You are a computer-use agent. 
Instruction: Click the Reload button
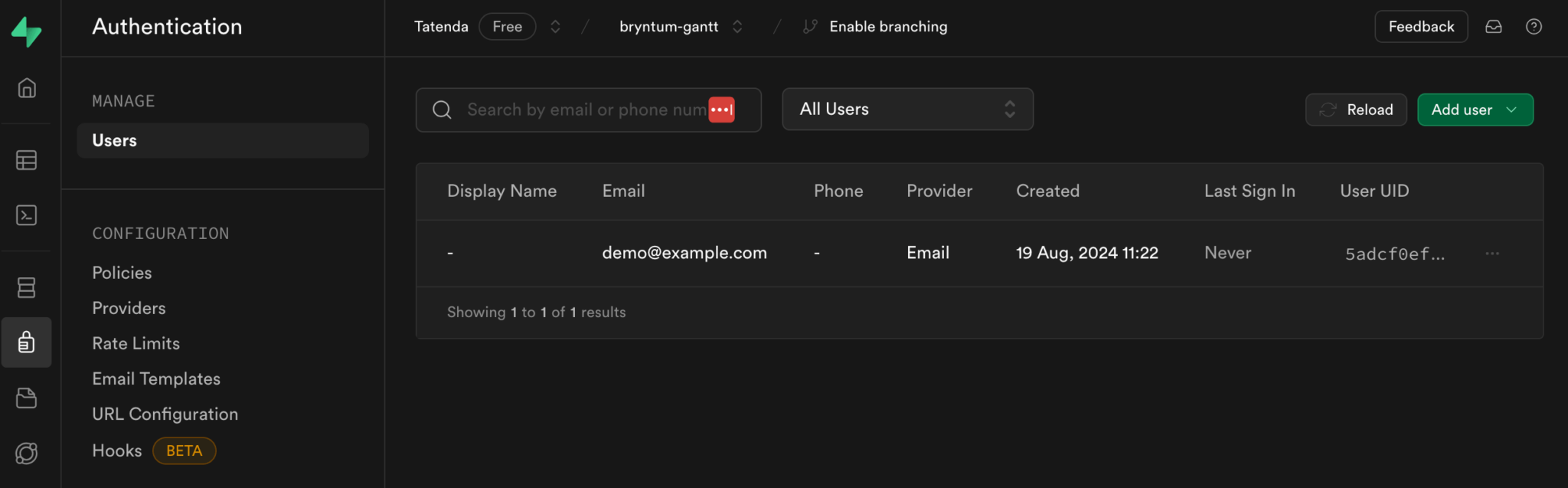coord(1356,110)
